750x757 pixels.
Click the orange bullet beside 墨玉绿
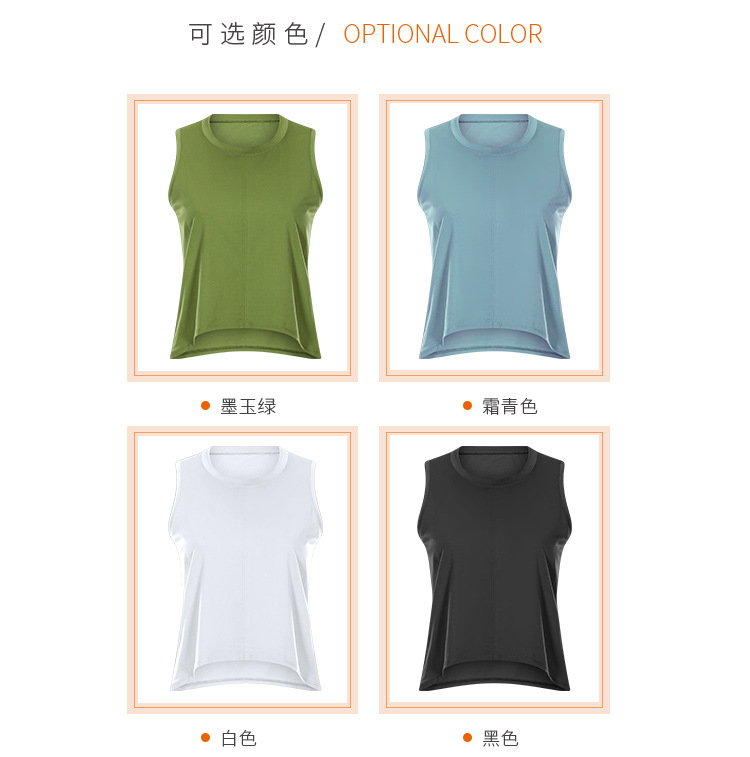point(205,406)
